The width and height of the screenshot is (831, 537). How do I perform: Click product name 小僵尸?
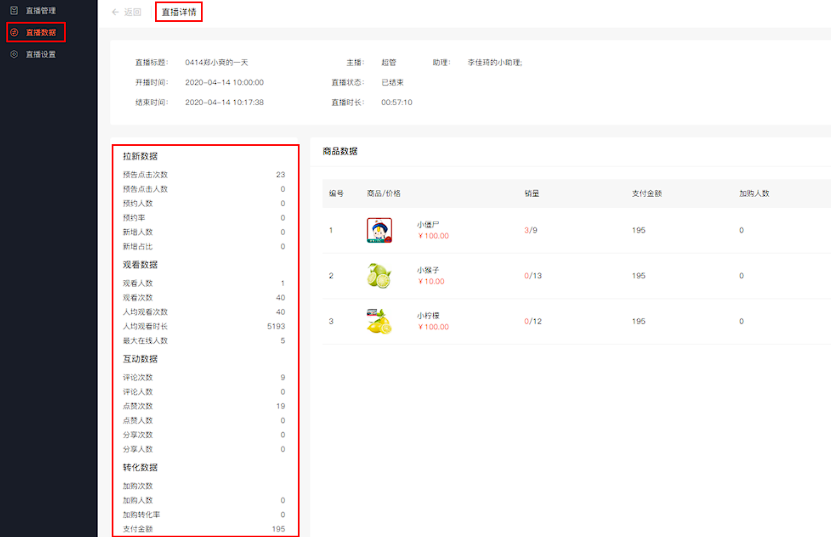click(x=428, y=225)
